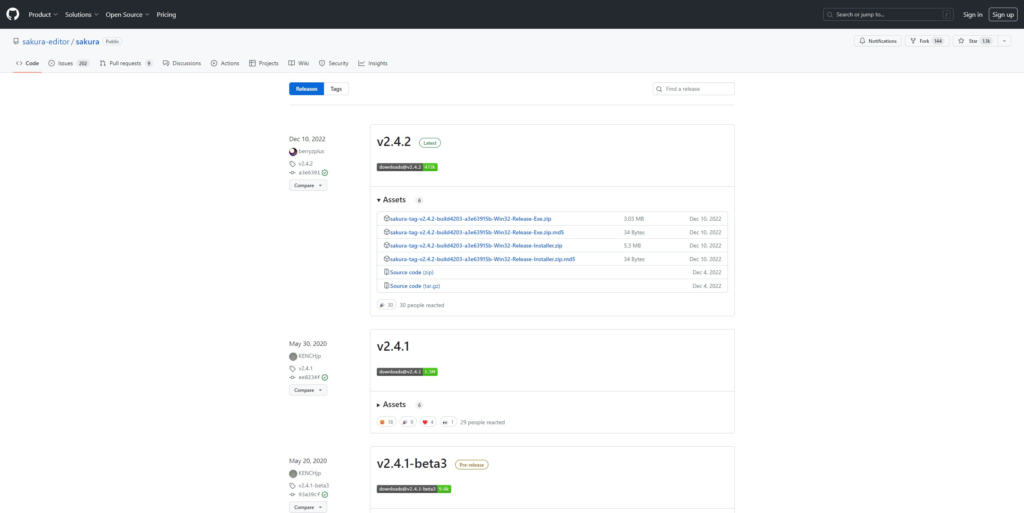The width and height of the screenshot is (1024, 513).
Task: Show verified check for commit a3e6391
Action: [325, 173]
